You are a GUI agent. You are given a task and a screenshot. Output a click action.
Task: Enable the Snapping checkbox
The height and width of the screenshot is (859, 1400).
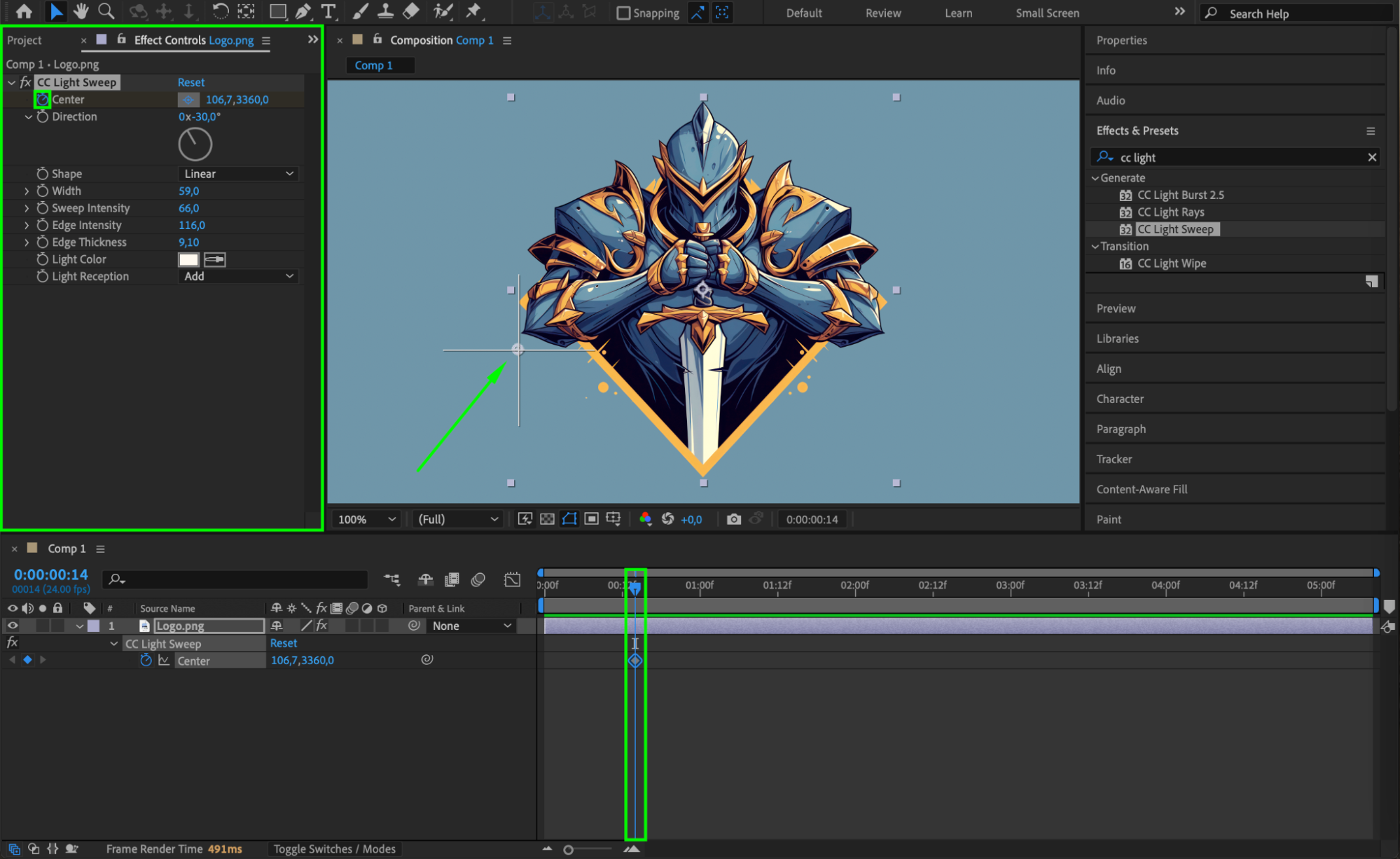point(623,13)
